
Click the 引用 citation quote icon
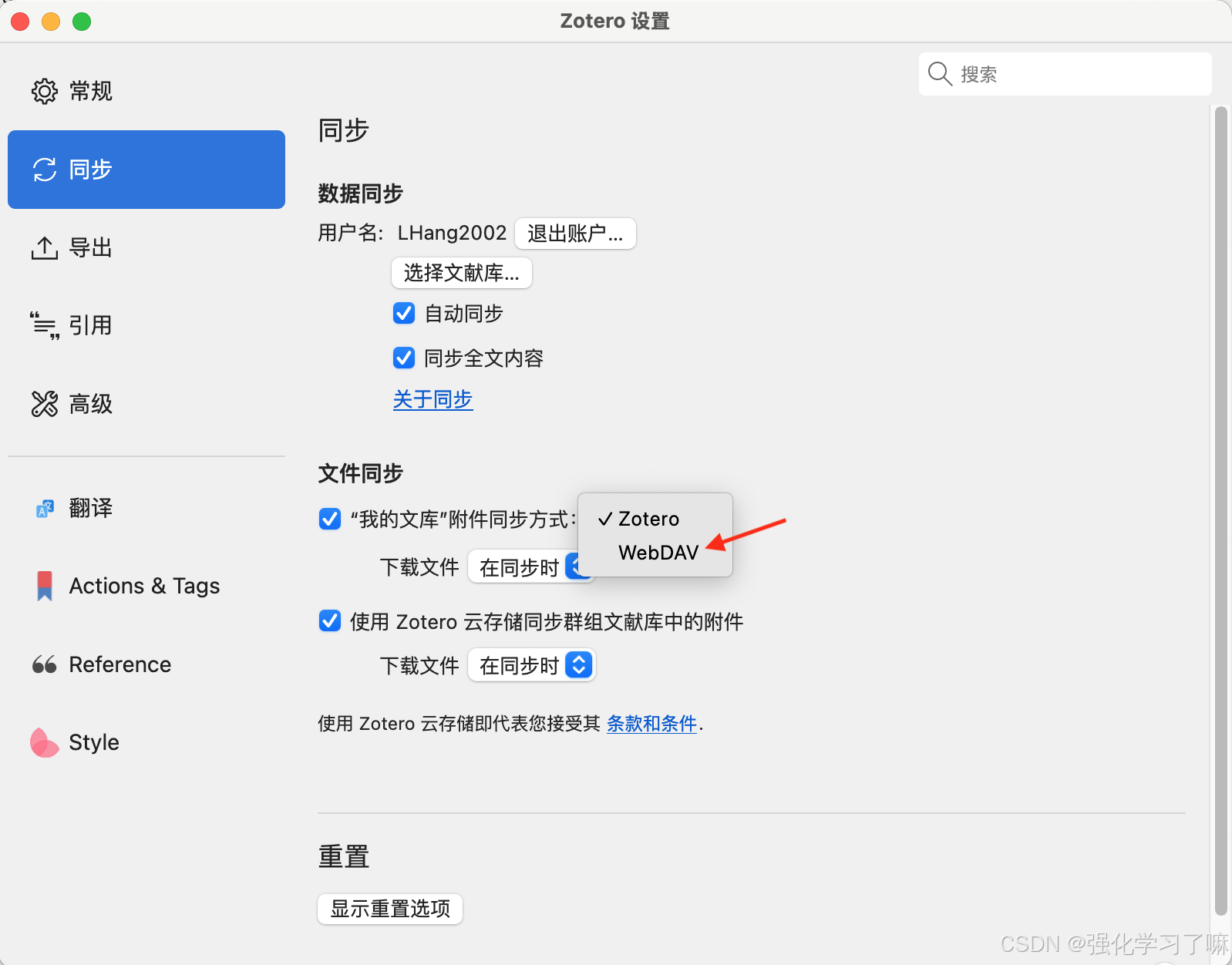[x=45, y=325]
